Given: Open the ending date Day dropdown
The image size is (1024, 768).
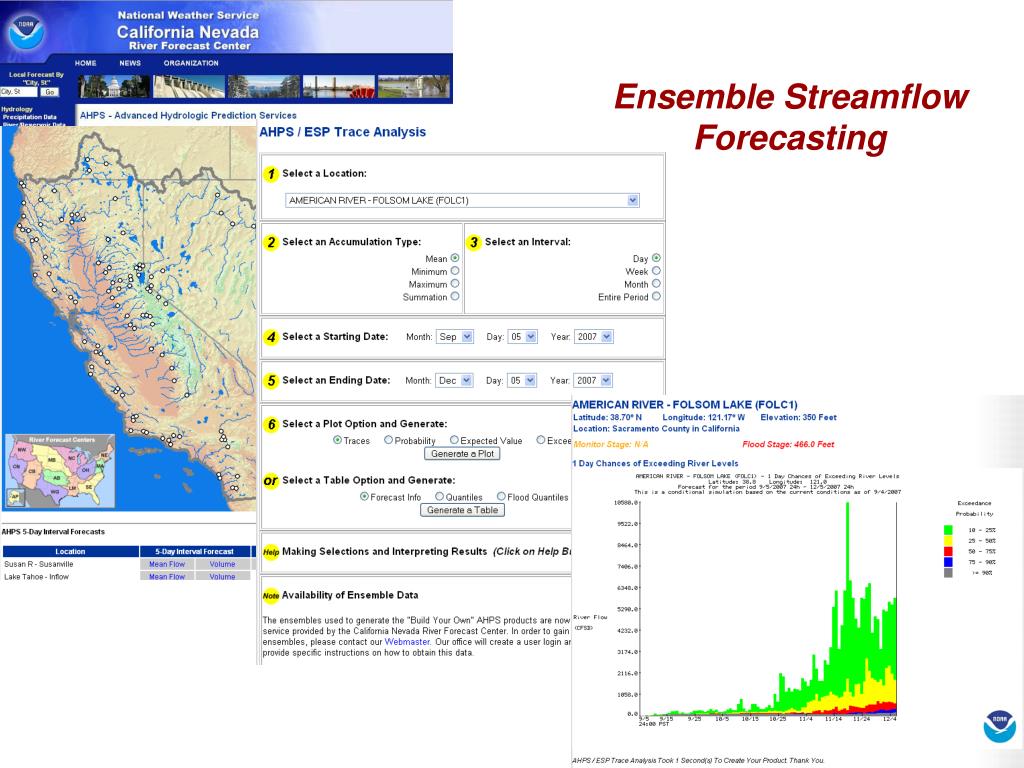Looking at the screenshot, I should [x=522, y=380].
